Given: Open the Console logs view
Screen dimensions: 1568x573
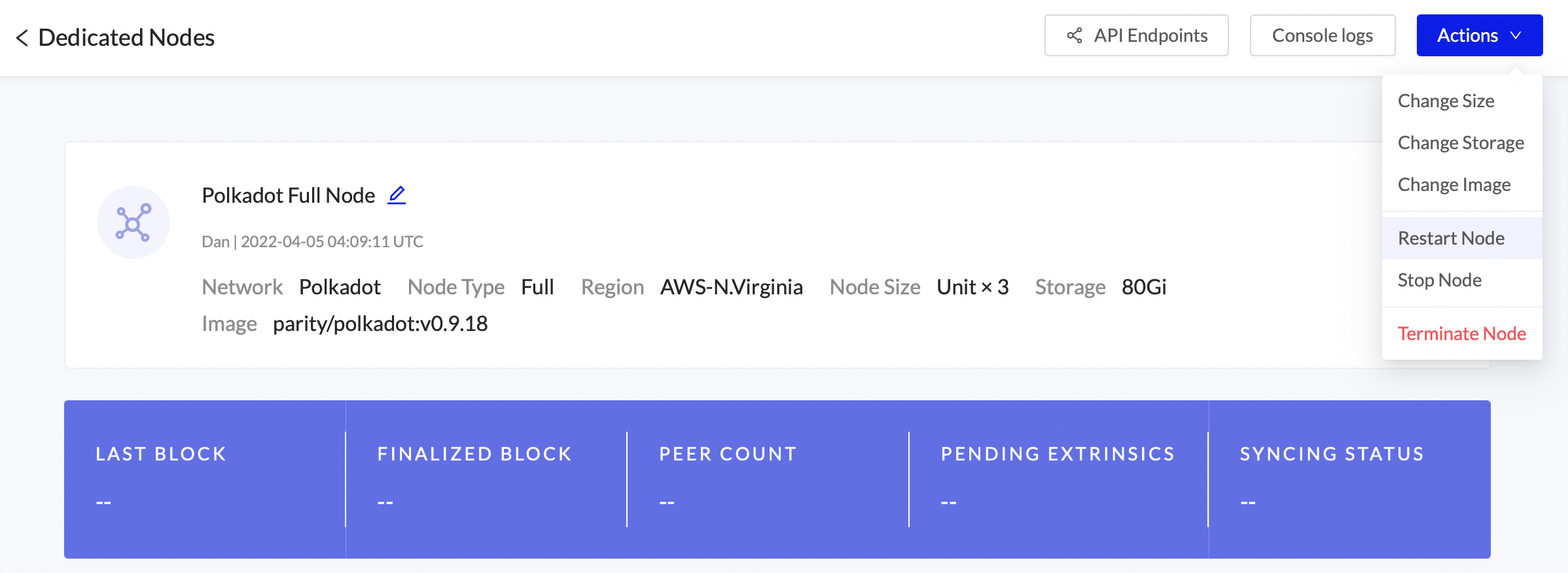Looking at the screenshot, I should 1322,35.
